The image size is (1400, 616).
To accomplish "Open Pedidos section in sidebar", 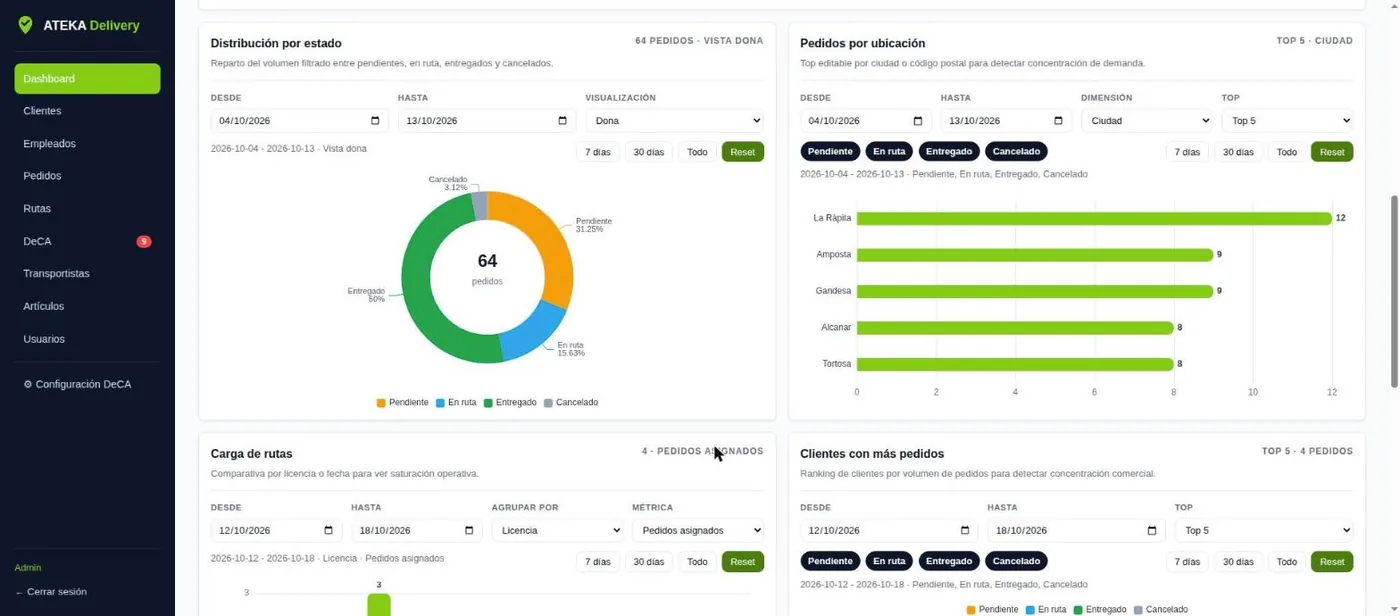I will 87,176.
